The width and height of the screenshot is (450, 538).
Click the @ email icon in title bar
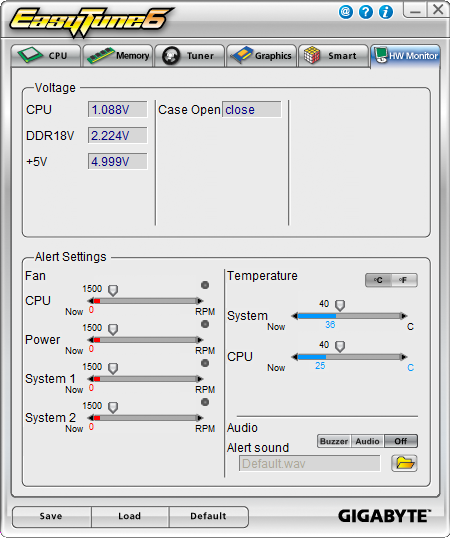346,12
